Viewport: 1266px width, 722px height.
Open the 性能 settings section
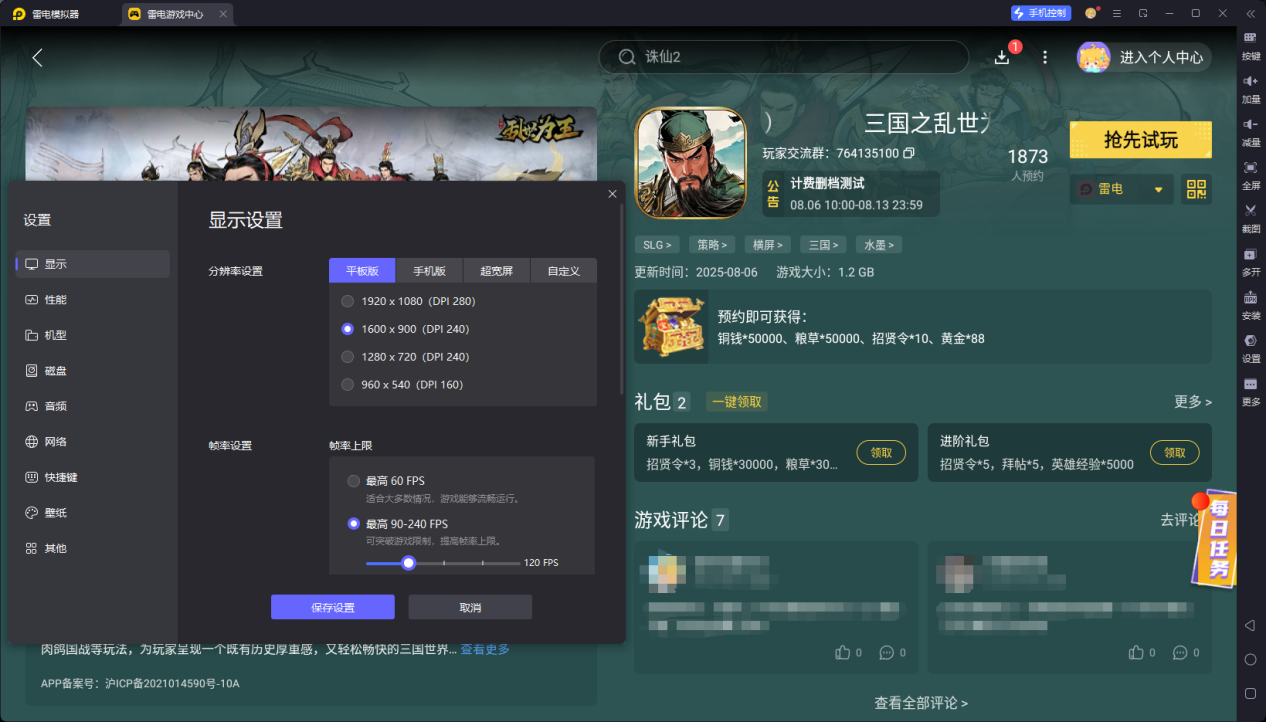pos(93,300)
